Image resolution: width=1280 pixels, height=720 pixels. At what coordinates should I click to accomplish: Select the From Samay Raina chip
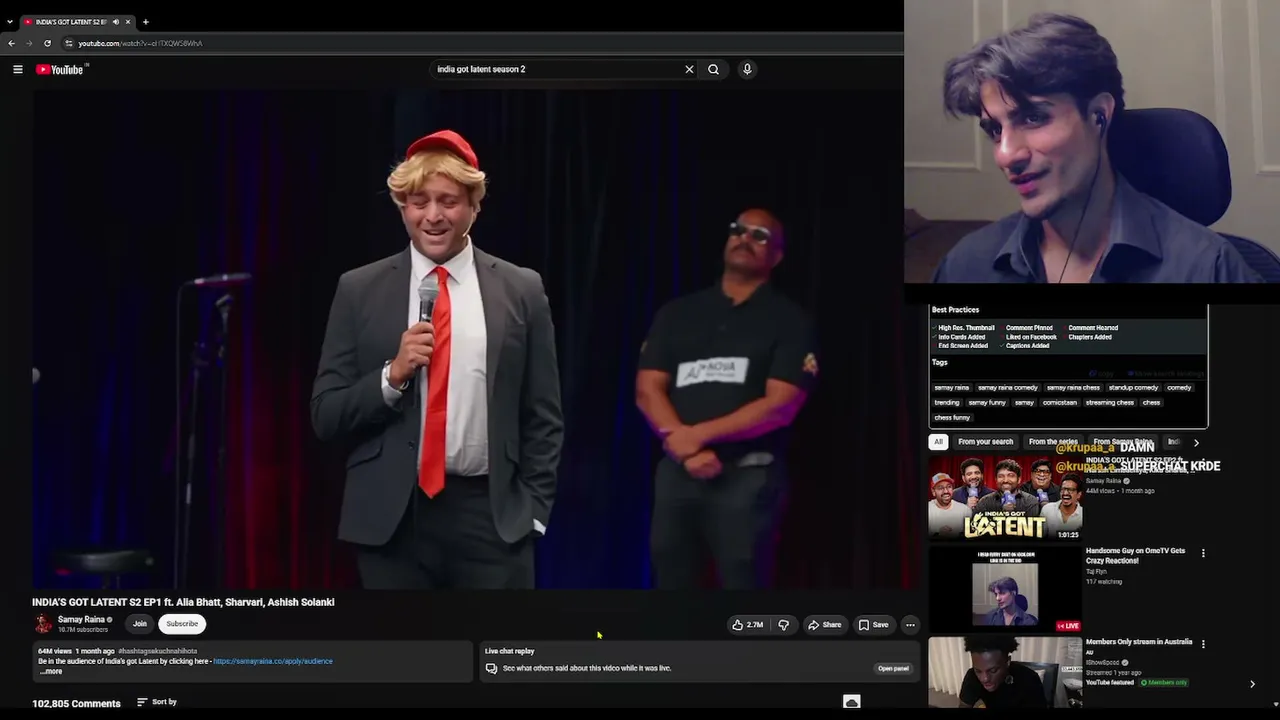click(1123, 442)
